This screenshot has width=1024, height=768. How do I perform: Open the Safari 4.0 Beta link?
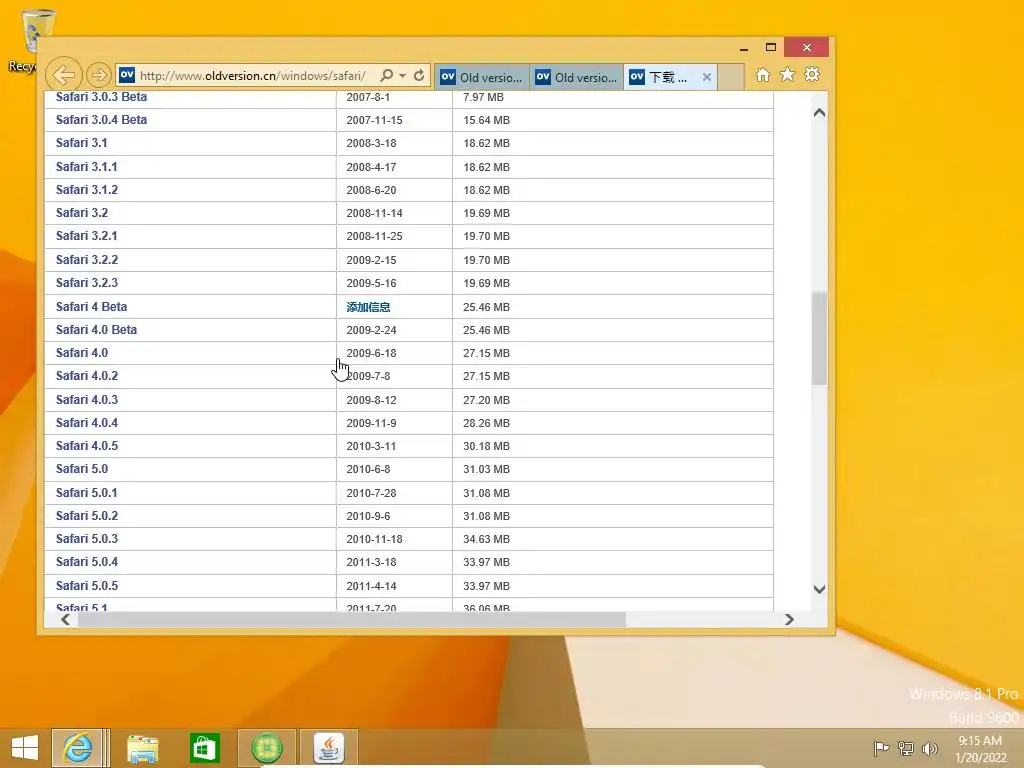pyautogui.click(x=96, y=329)
